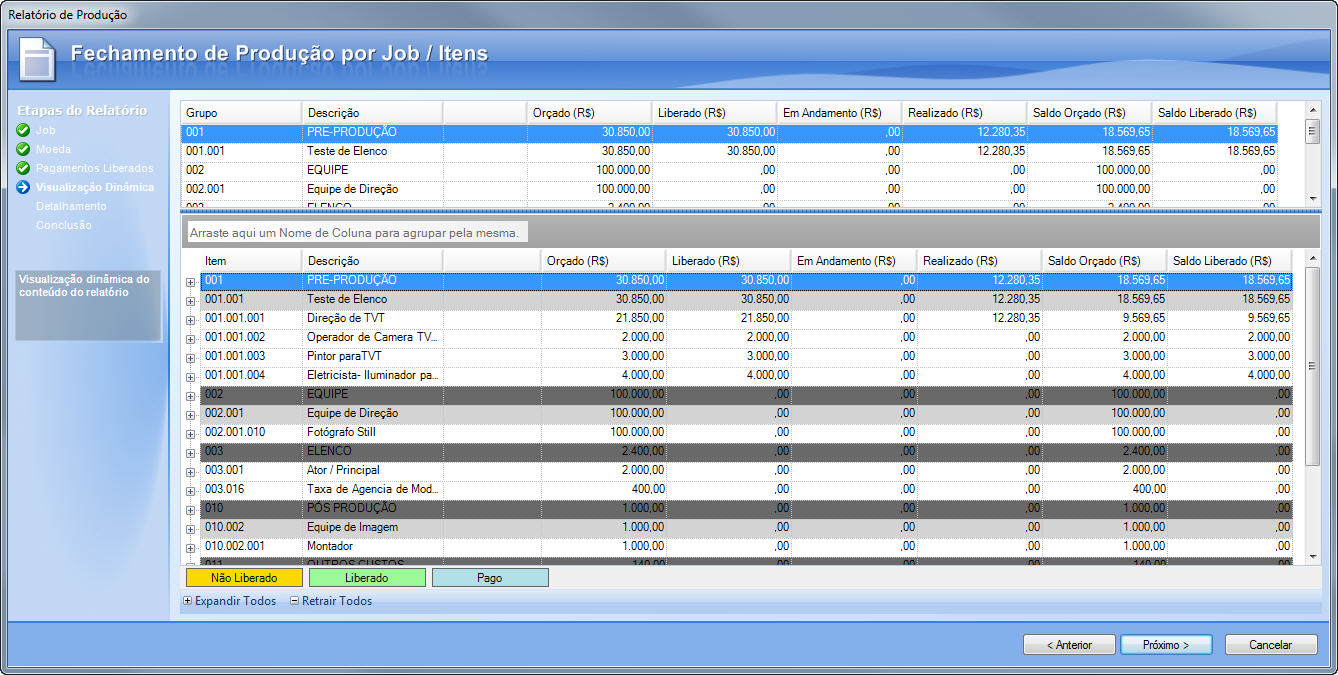
Task: Expand row 002.001.010 Fotógrafo Still
Action: click(x=190, y=433)
